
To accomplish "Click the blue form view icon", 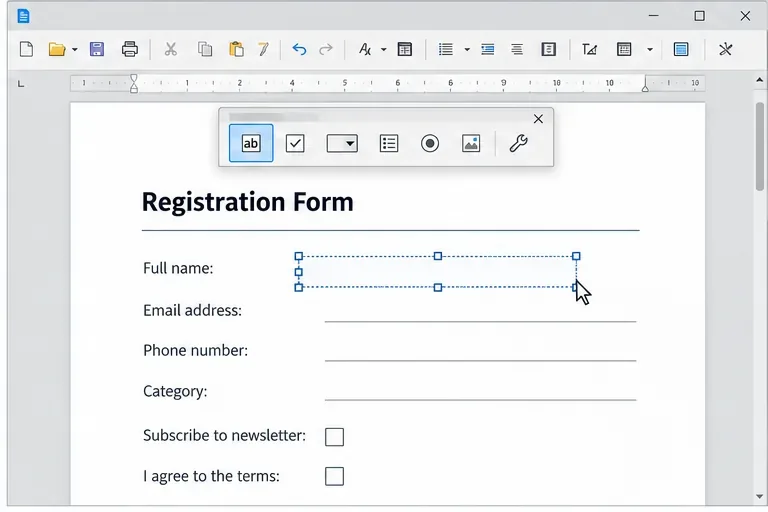I will tap(681, 49).
